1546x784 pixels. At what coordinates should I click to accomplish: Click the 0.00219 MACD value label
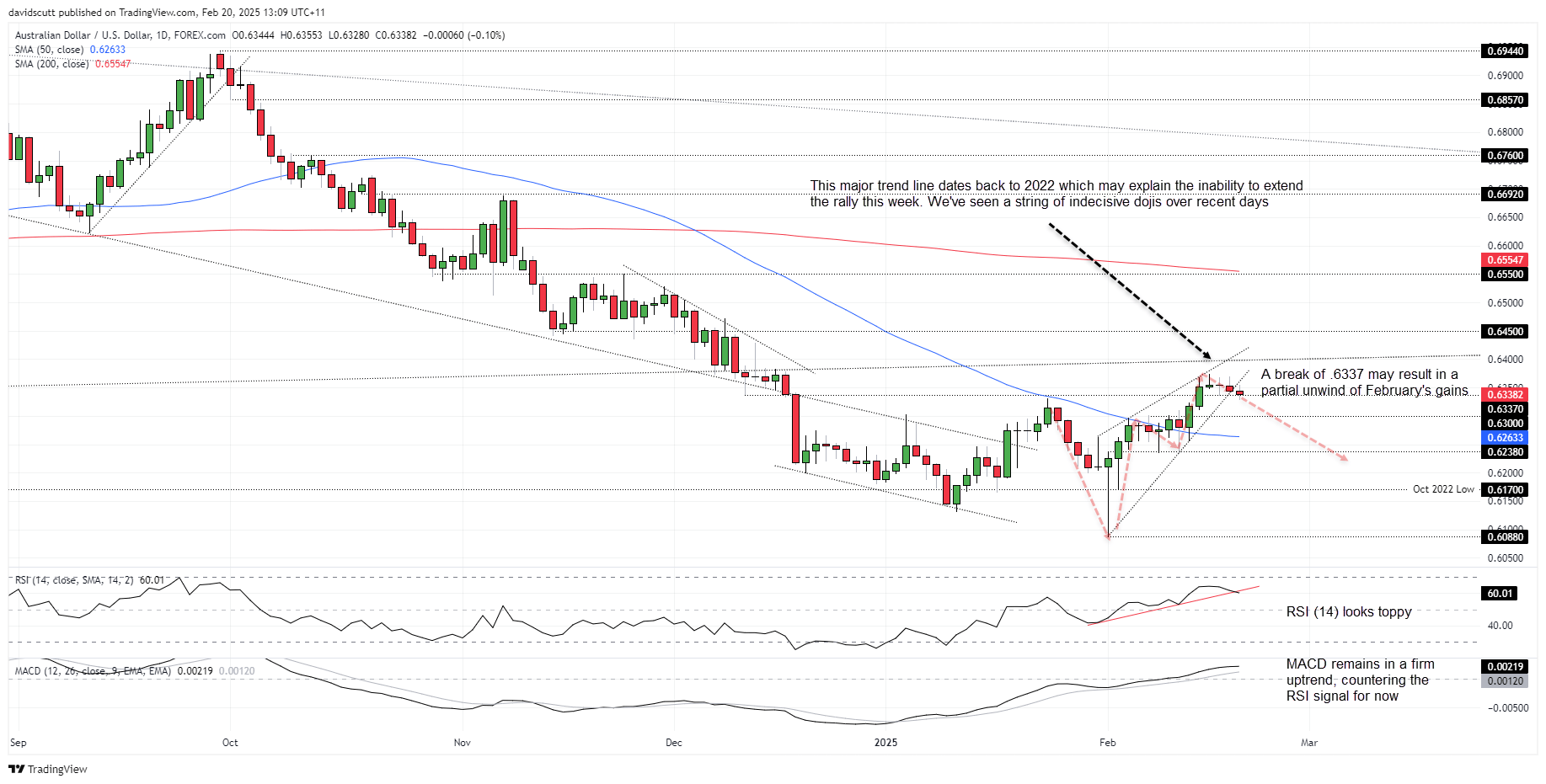pos(1505,667)
